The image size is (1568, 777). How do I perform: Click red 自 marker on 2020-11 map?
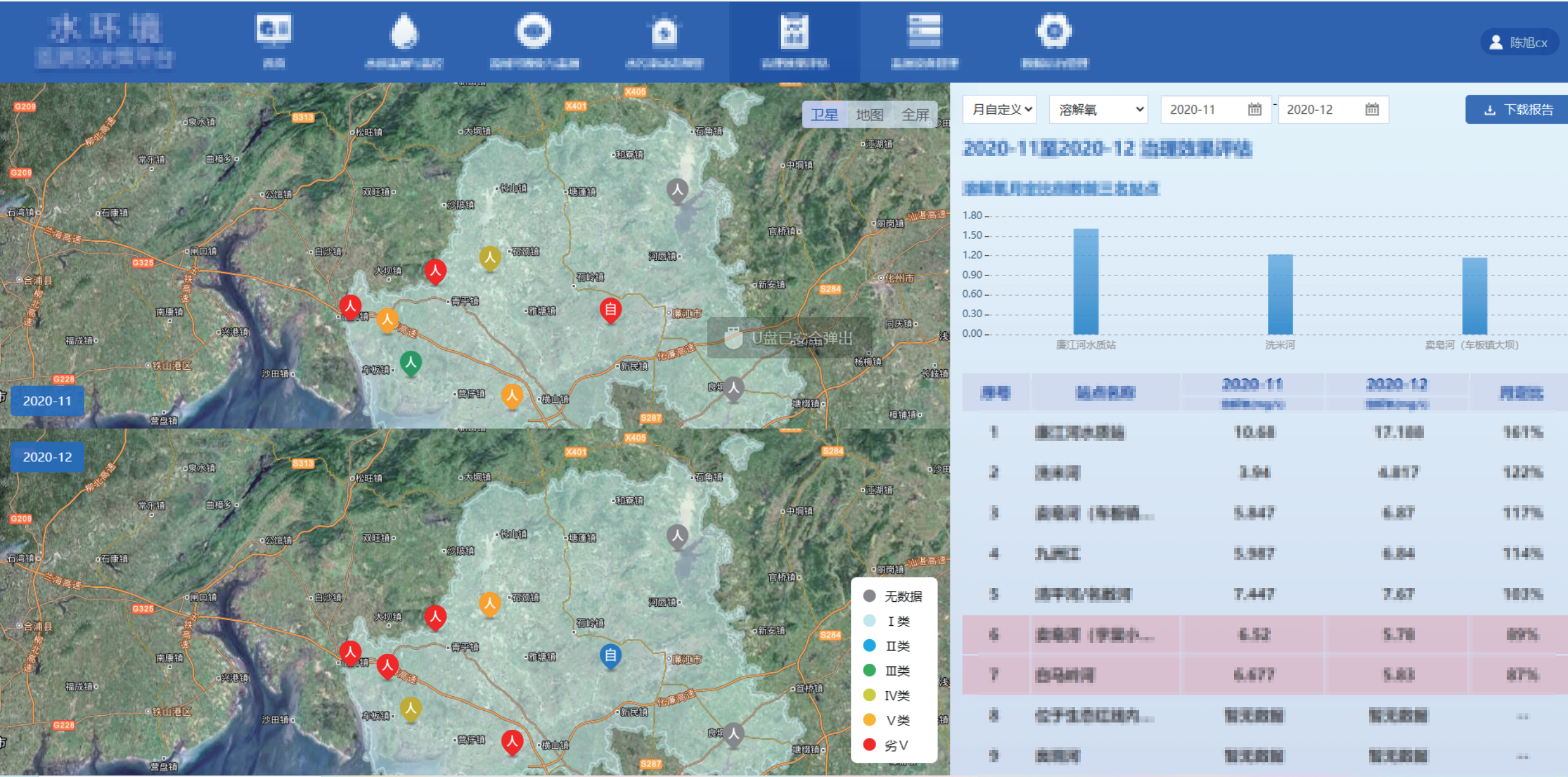click(x=611, y=310)
